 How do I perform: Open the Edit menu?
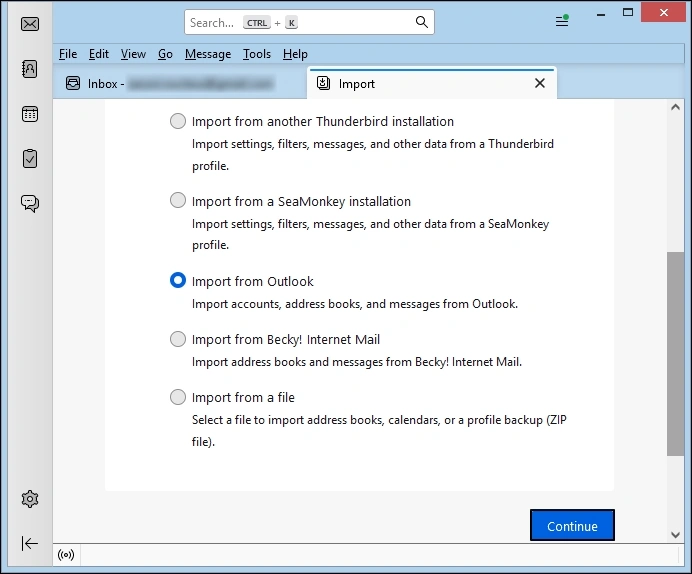[x=98, y=54]
